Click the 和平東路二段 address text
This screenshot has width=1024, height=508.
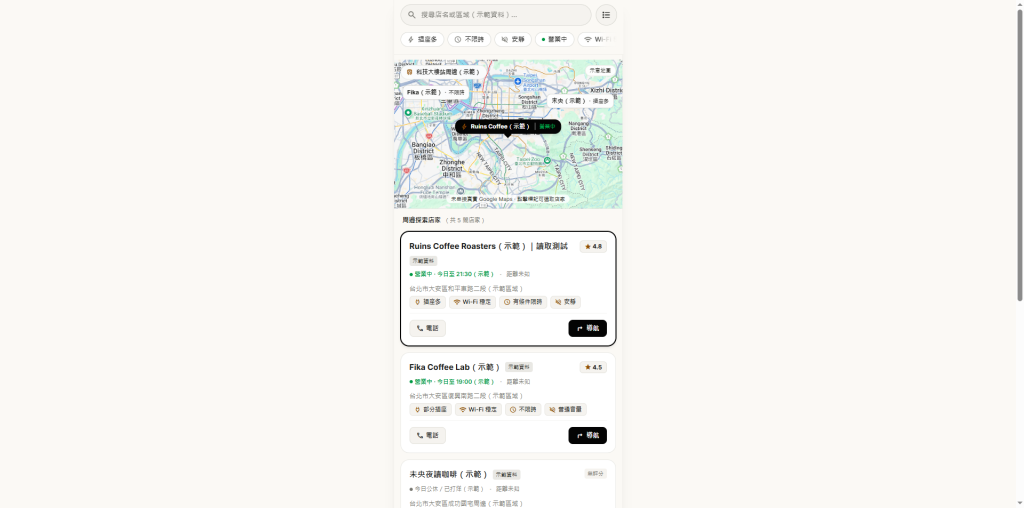(466, 289)
